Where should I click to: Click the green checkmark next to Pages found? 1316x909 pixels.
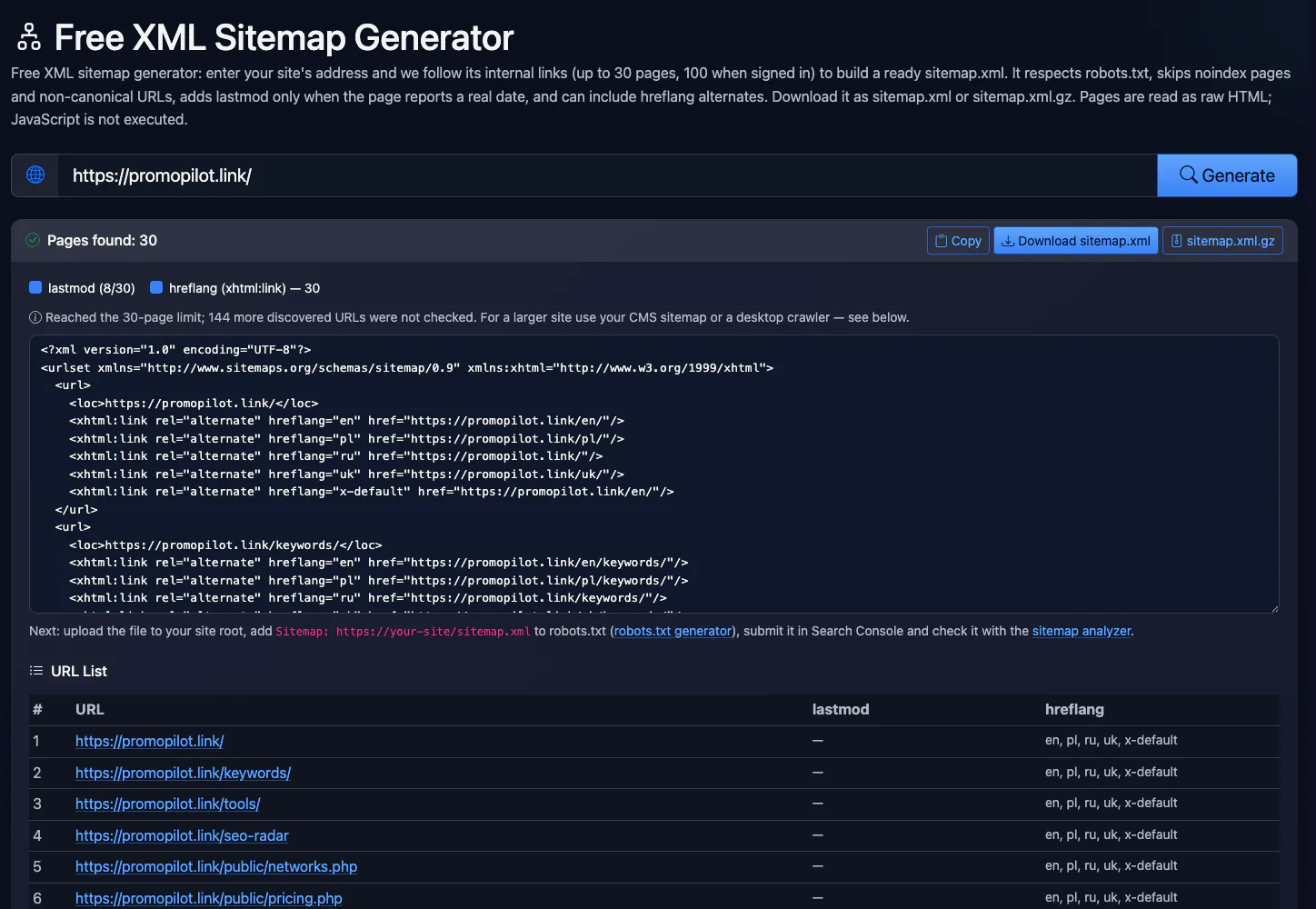(x=33, y=240)
